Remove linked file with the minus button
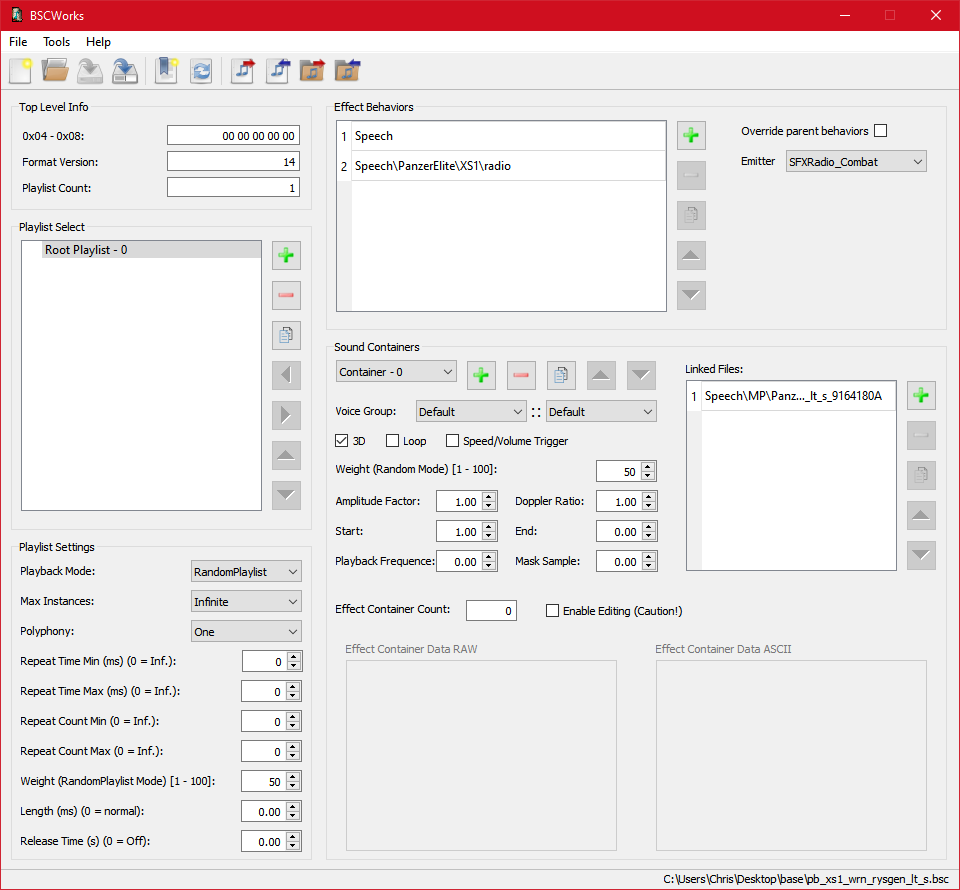 [x=921, y=435]
